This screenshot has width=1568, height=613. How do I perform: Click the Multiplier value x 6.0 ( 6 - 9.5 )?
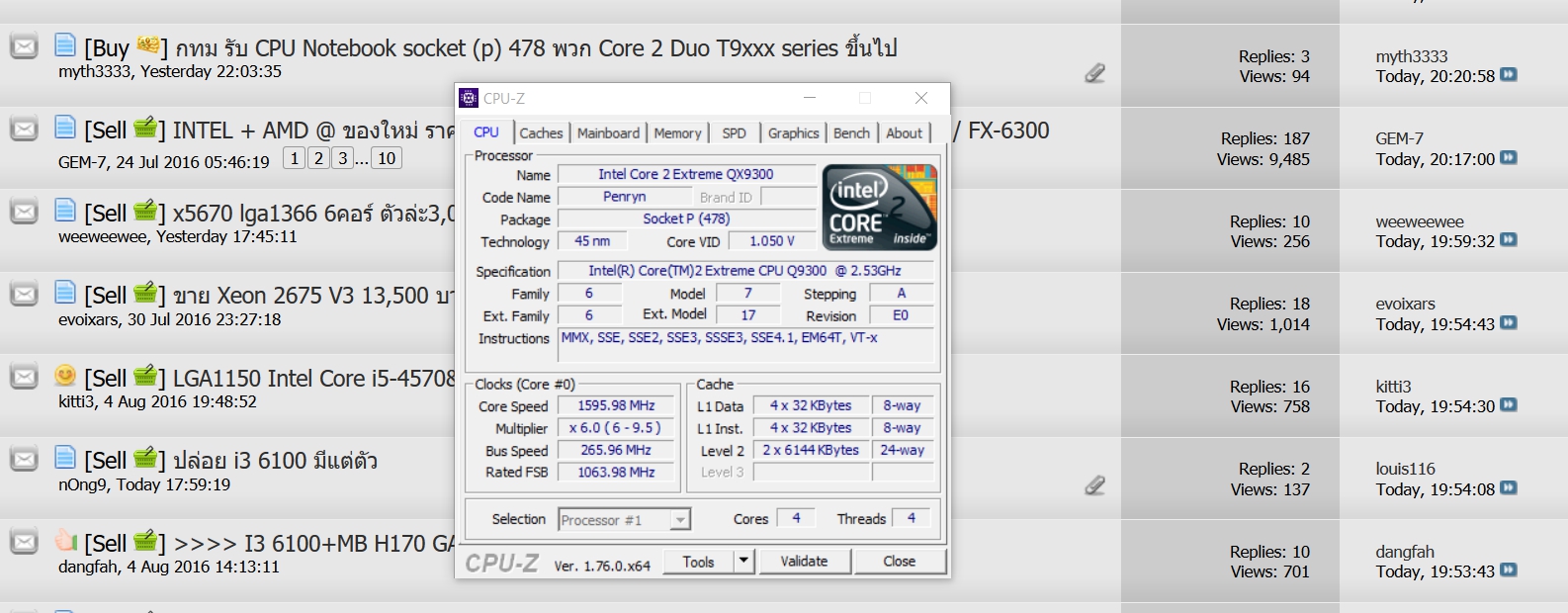pos(617,428)
